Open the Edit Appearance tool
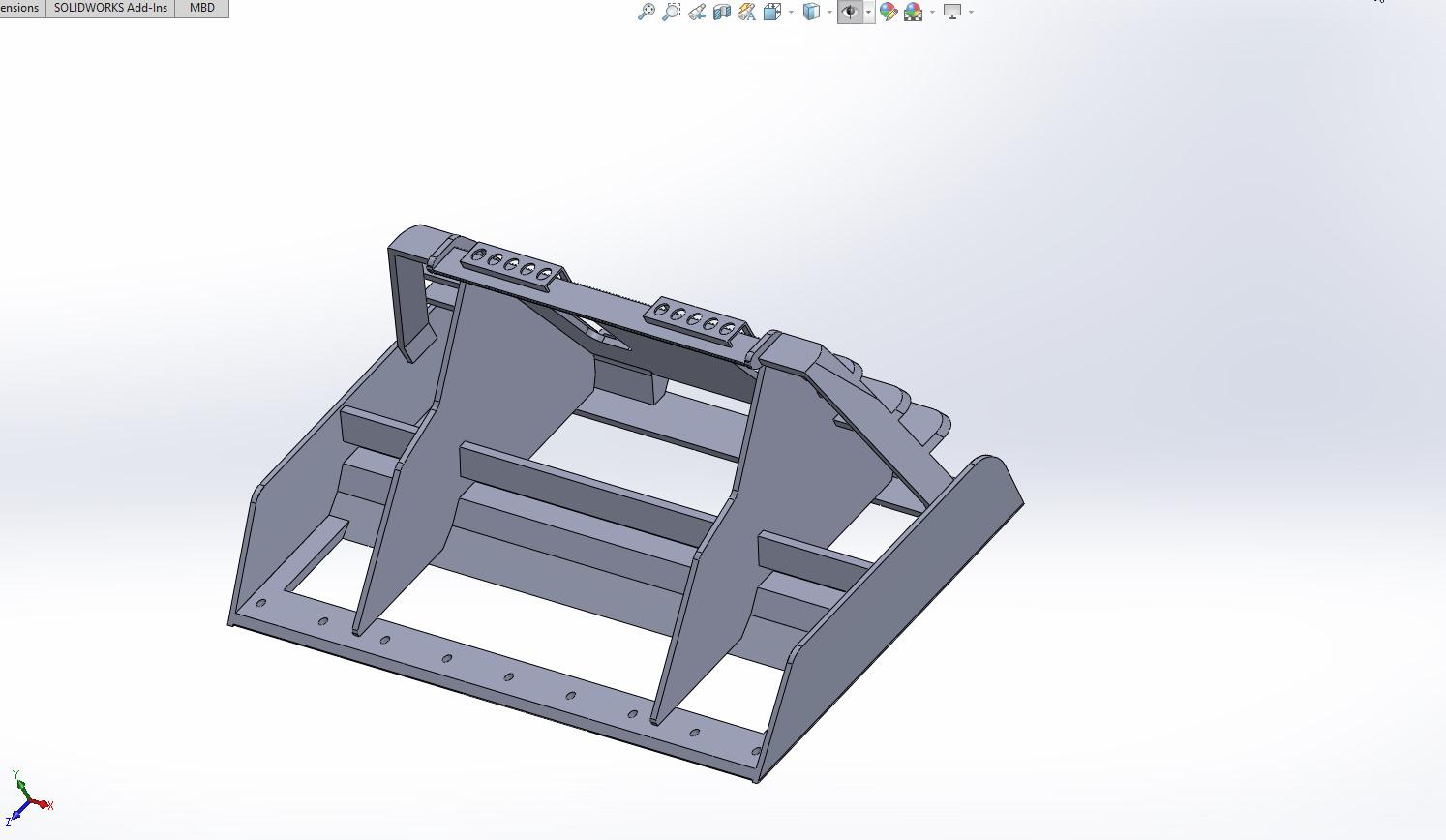This screenshot has height=840, width=1446. [x=888, y=12]
